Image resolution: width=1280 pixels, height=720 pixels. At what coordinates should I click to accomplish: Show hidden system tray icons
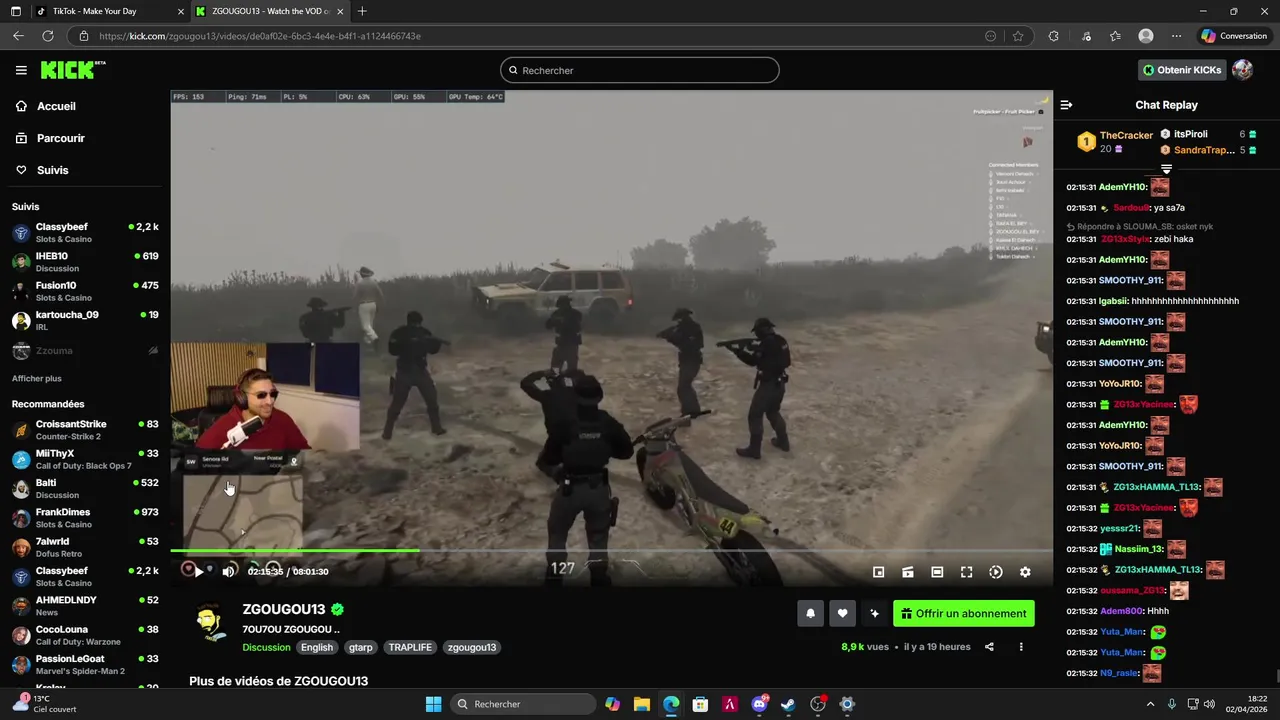1150,704
